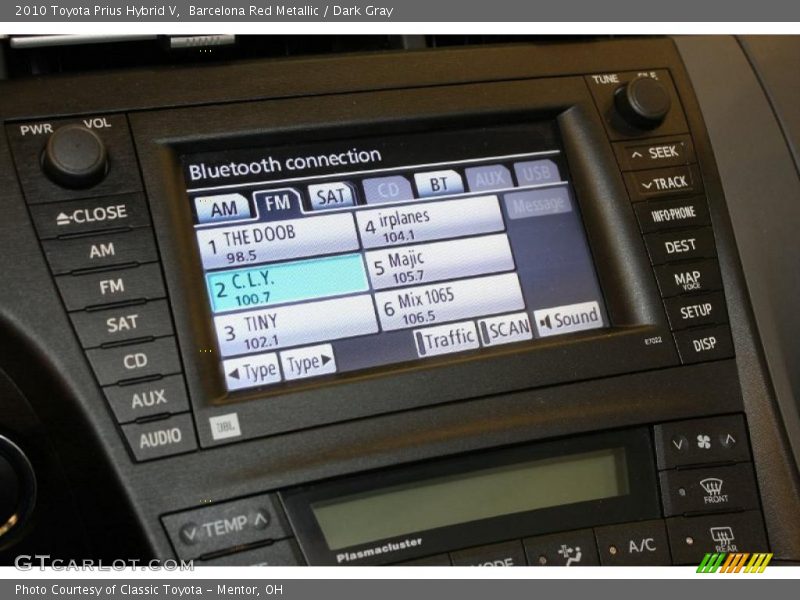Raise the temperature with TEMP up arrow
The image size is (800, 600).
[x=261, y=519]
